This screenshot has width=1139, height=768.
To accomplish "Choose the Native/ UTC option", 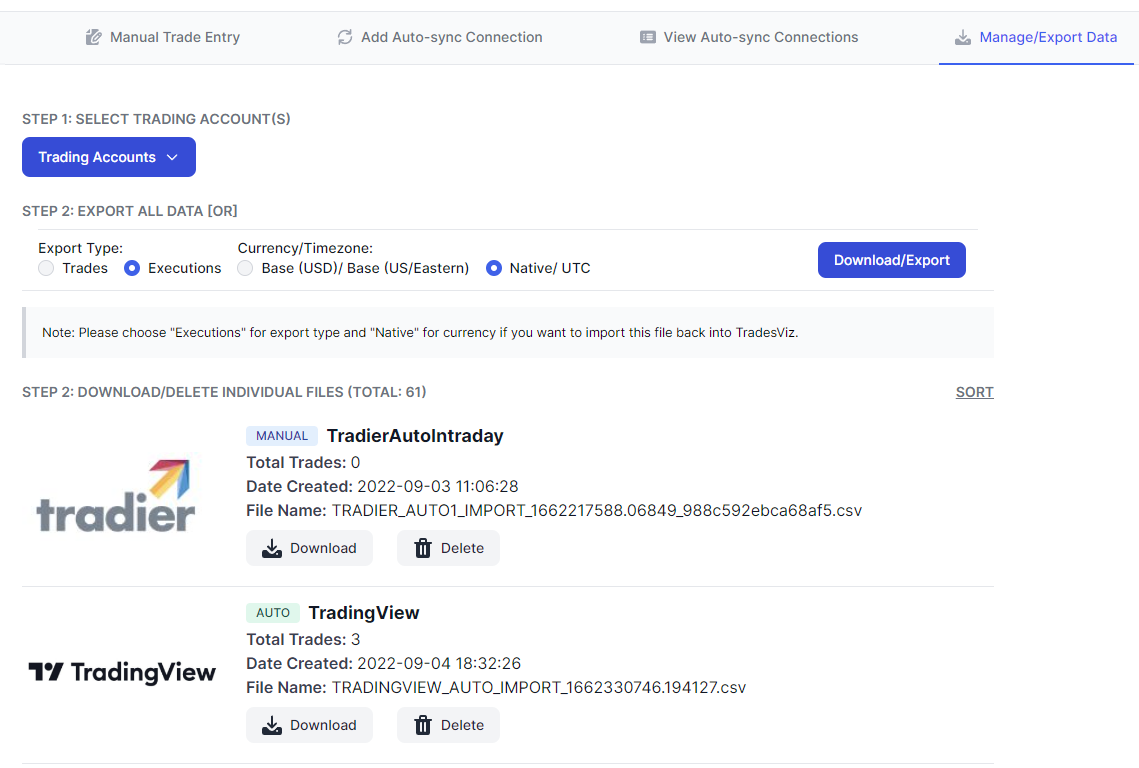I will 494,268.
